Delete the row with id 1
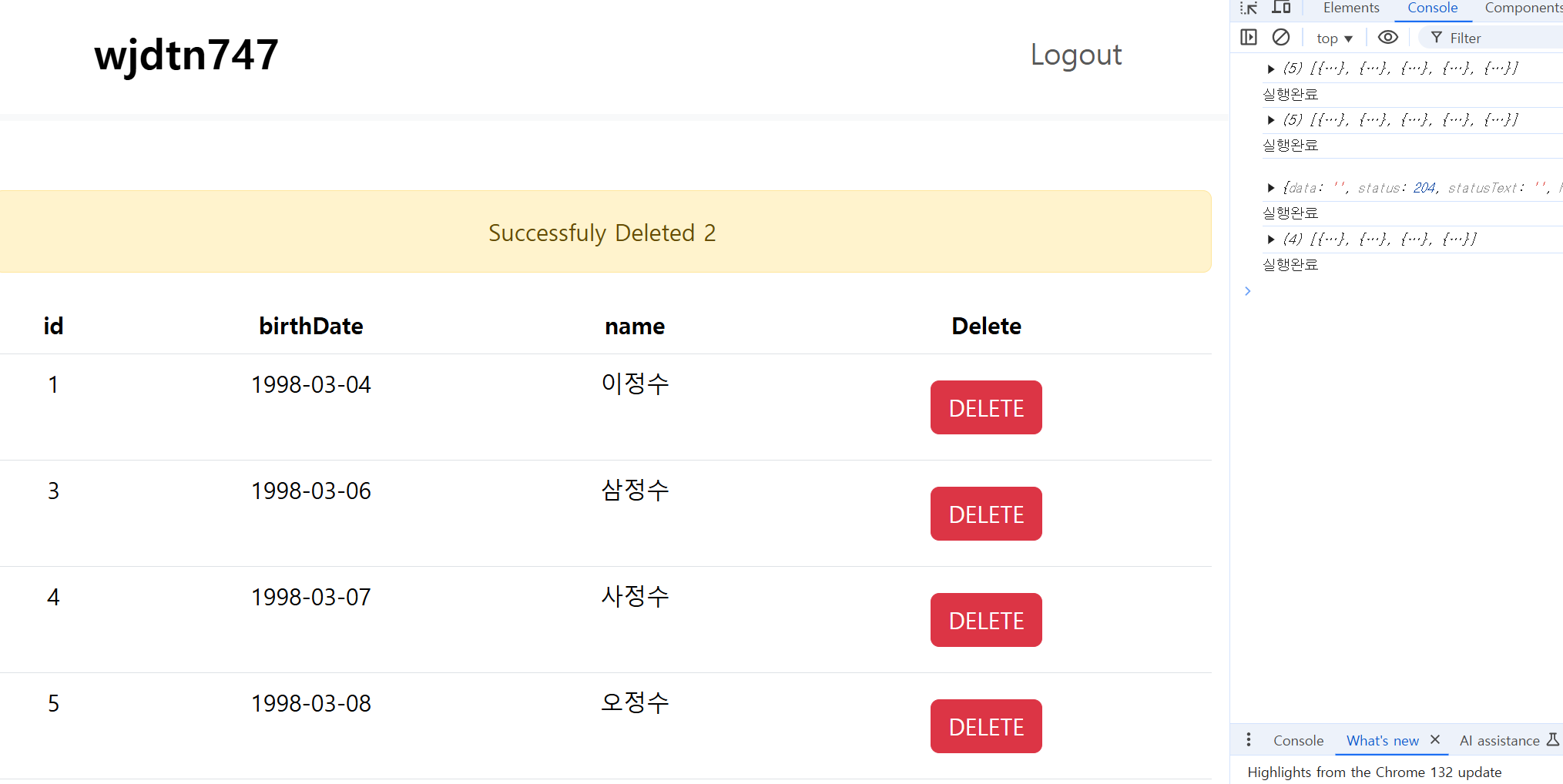 (985, 407)
